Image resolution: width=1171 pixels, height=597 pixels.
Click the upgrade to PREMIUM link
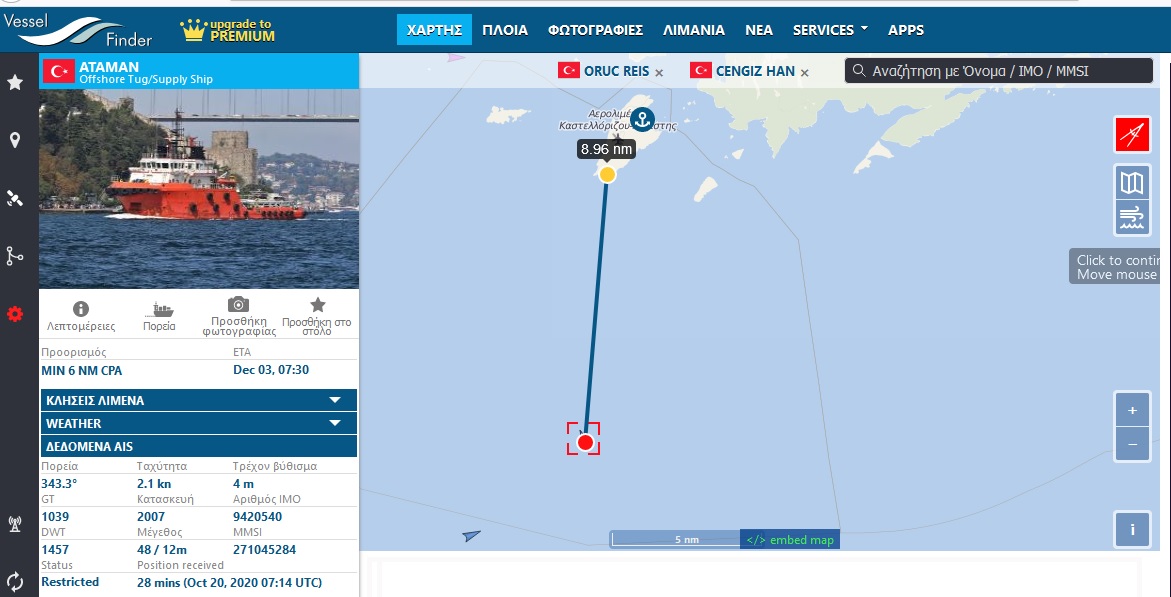[x=228, y=30]
